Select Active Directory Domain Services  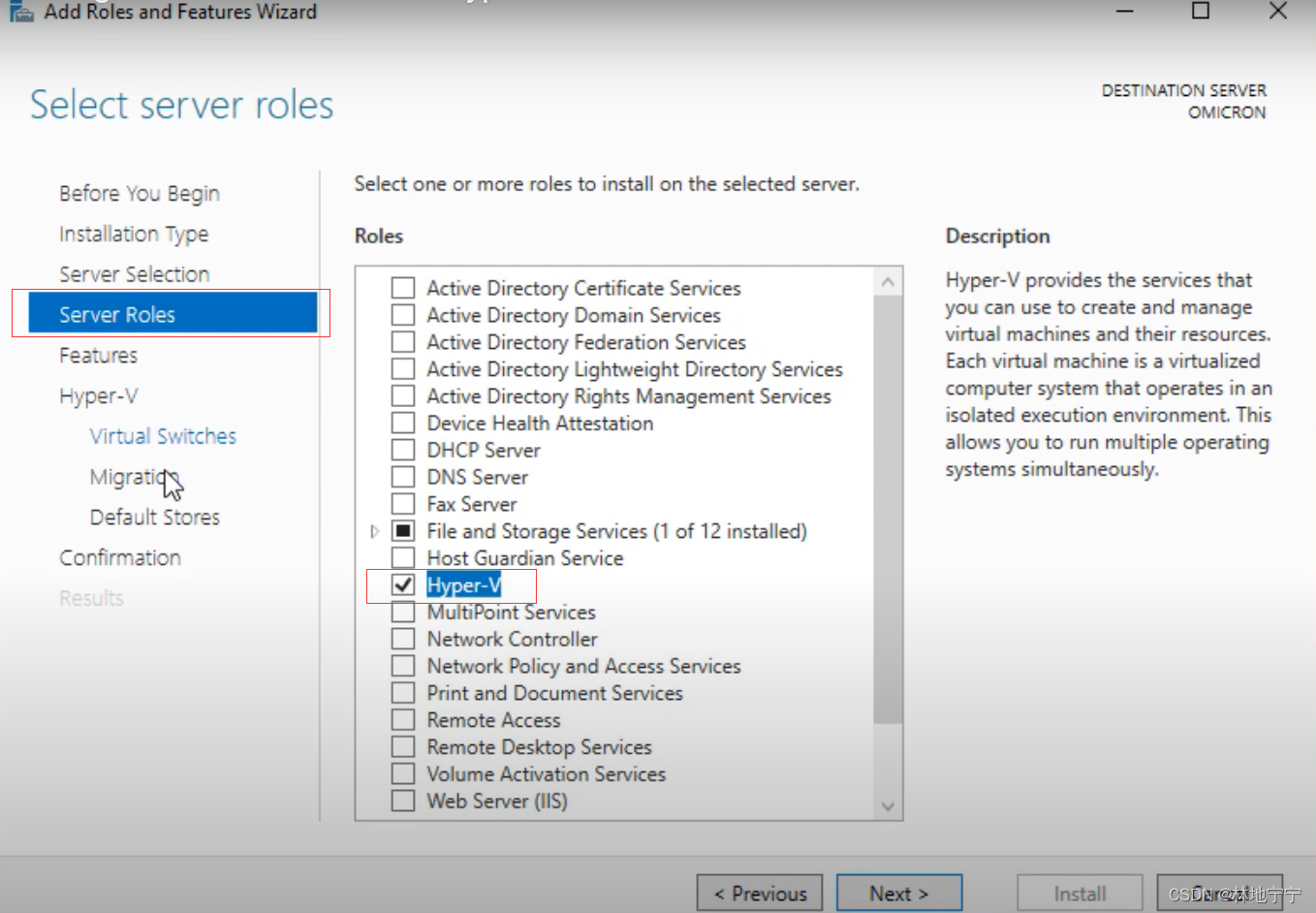coord(403,314)
